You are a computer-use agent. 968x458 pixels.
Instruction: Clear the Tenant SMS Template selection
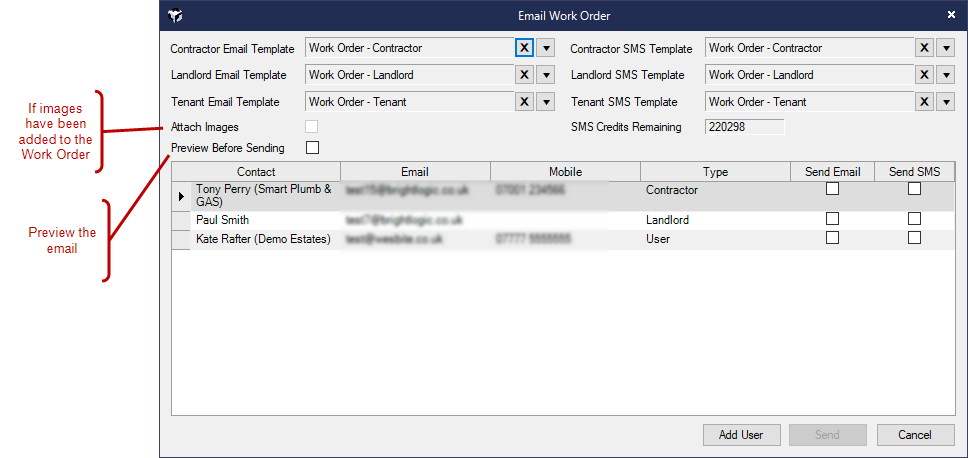(x=924, y=102)
